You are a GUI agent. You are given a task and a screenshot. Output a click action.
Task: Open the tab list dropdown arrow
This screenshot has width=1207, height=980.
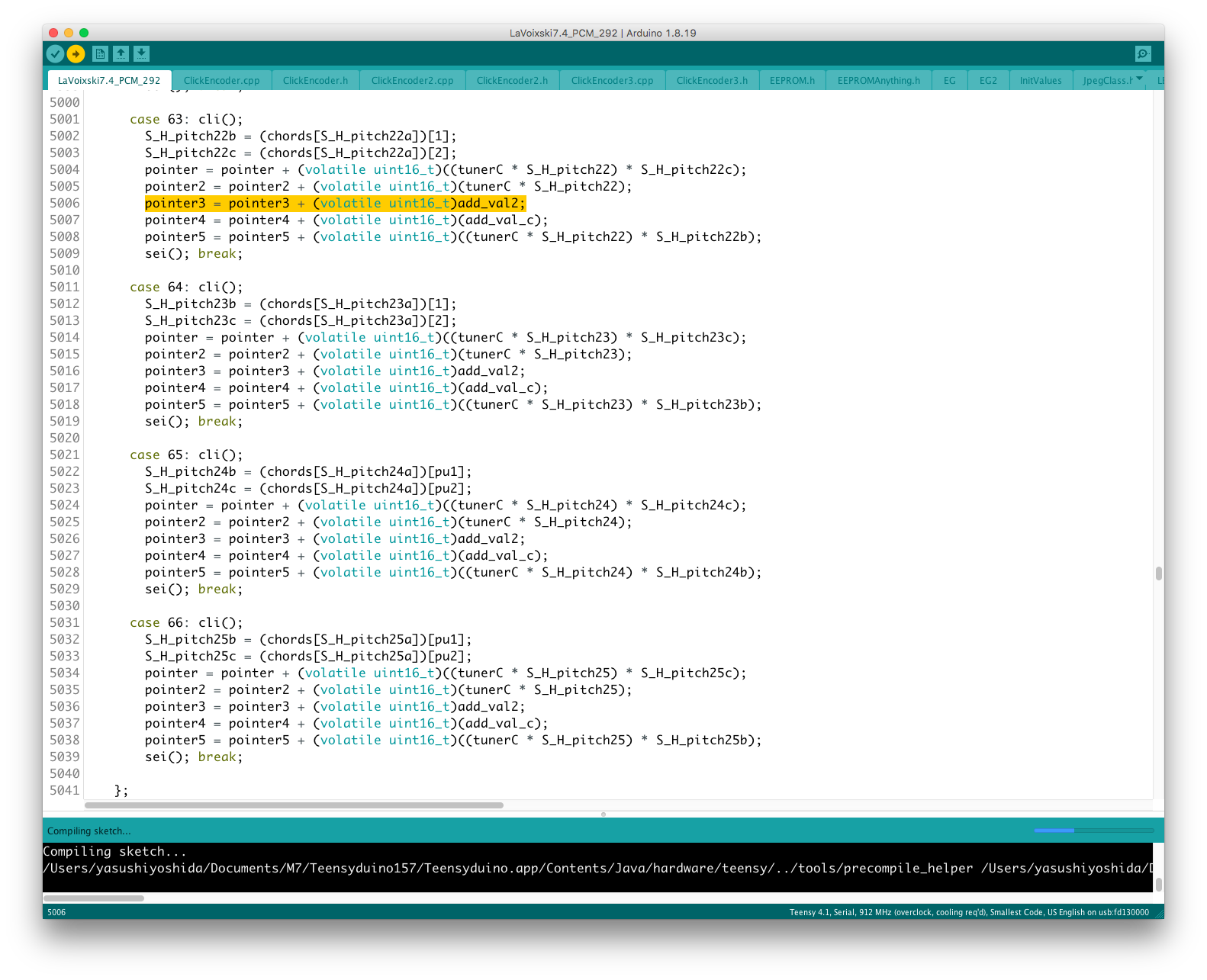[x=1139, y=79]
